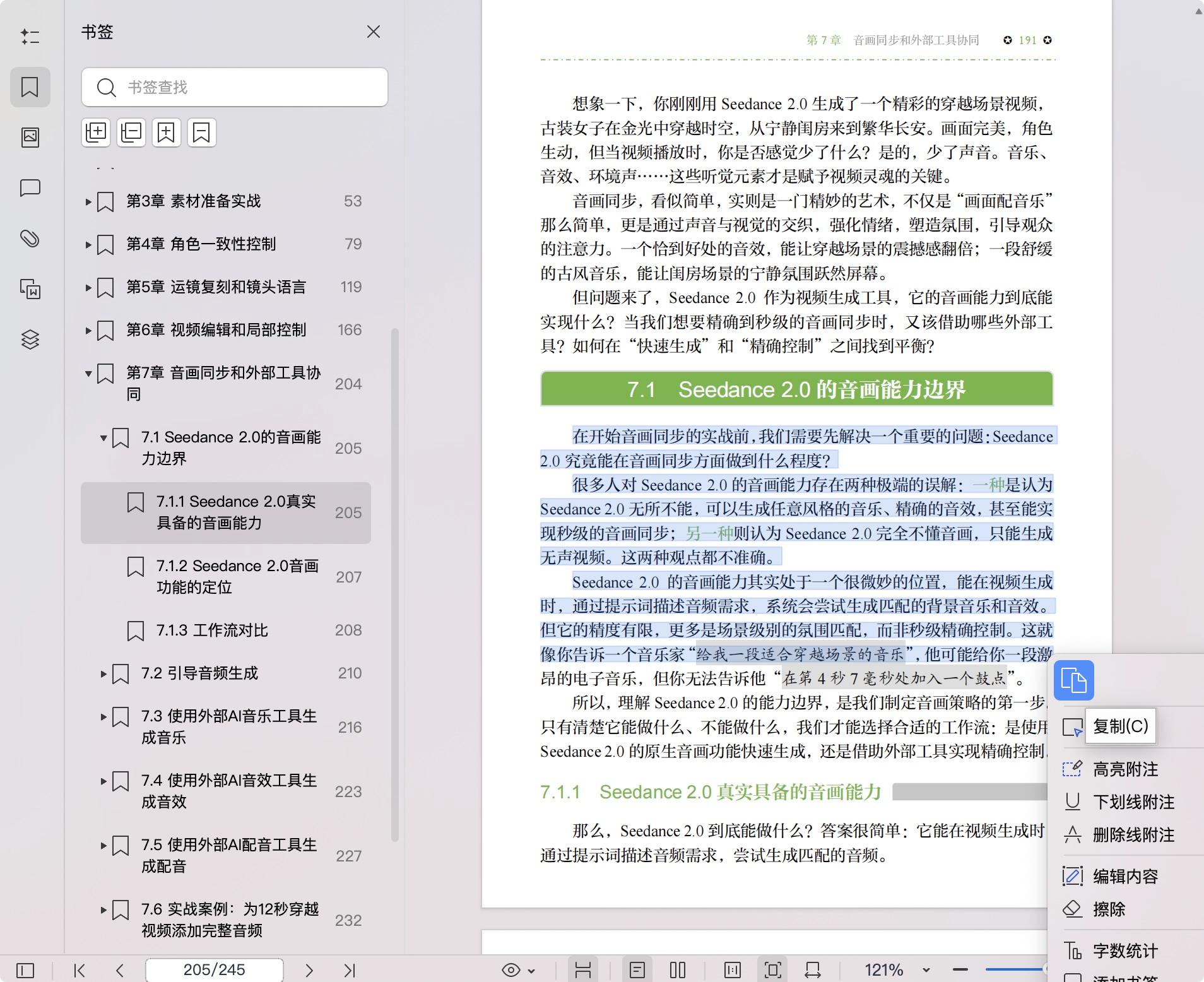Open the comments panel icon

(x=30, y=188)
